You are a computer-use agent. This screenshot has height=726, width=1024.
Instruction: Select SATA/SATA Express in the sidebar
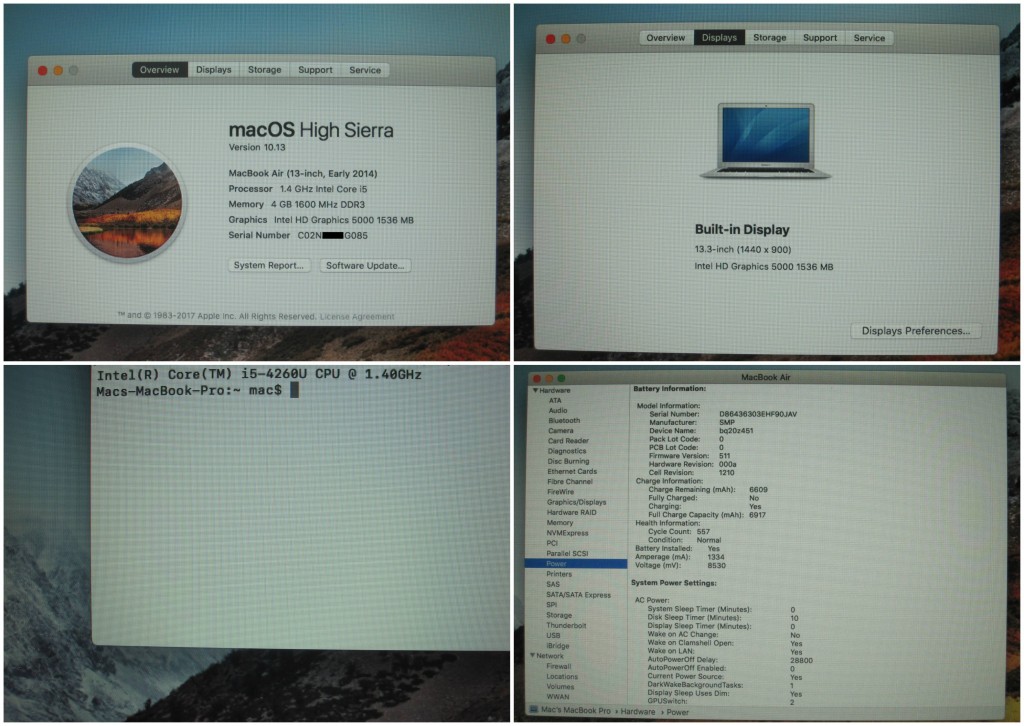pos(579,595)
